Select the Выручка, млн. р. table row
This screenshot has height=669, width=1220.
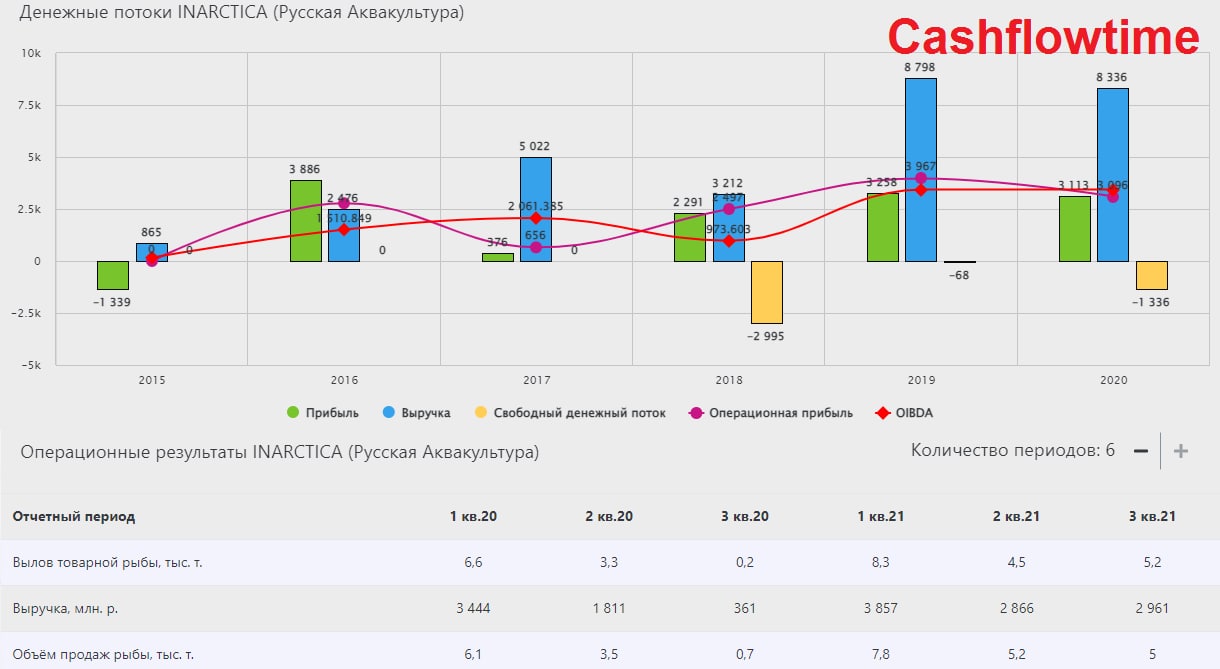tap(610, 608)
